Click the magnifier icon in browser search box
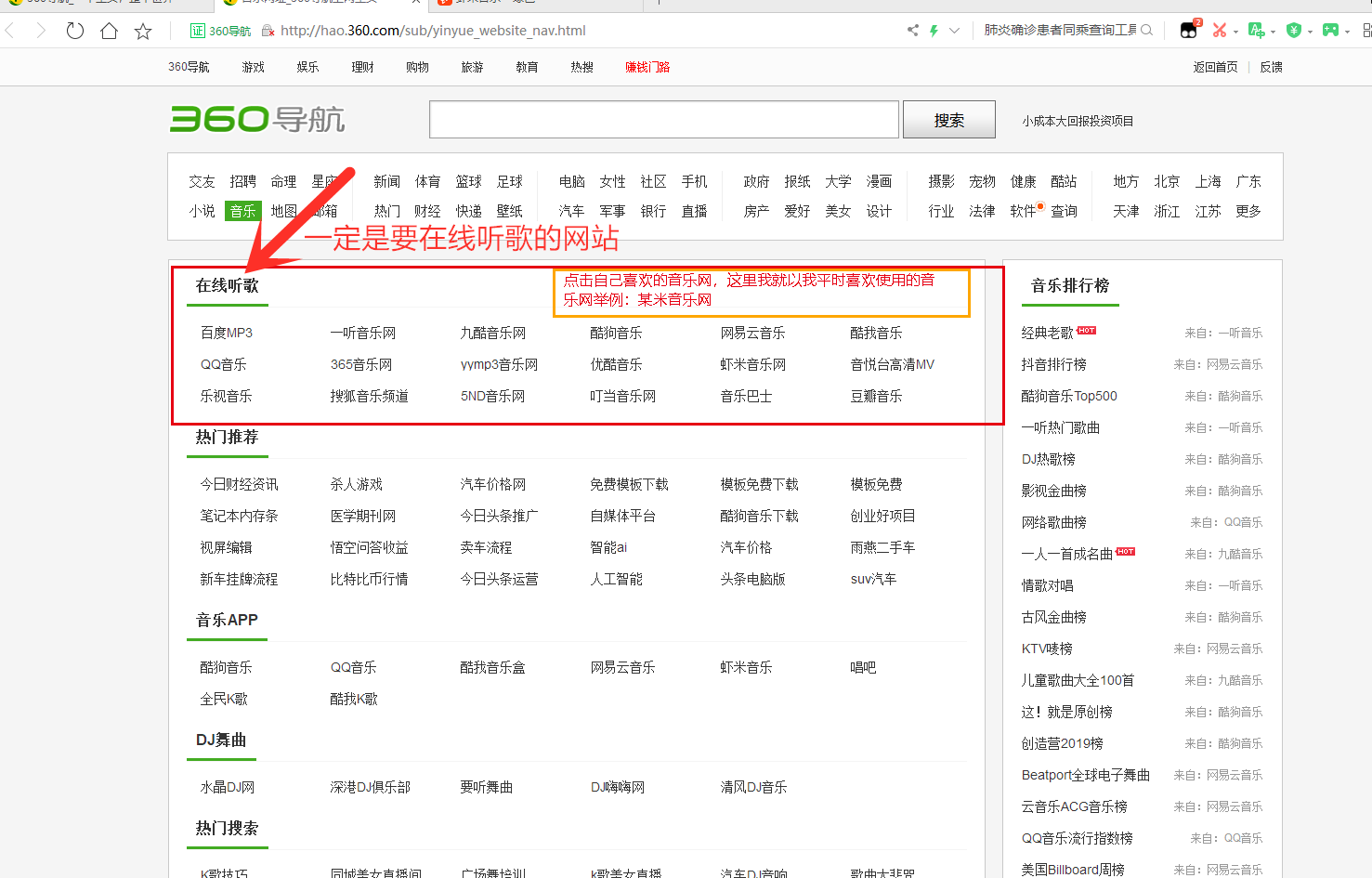Viewport: 1372px width, 878px height. click(1147, 30)
